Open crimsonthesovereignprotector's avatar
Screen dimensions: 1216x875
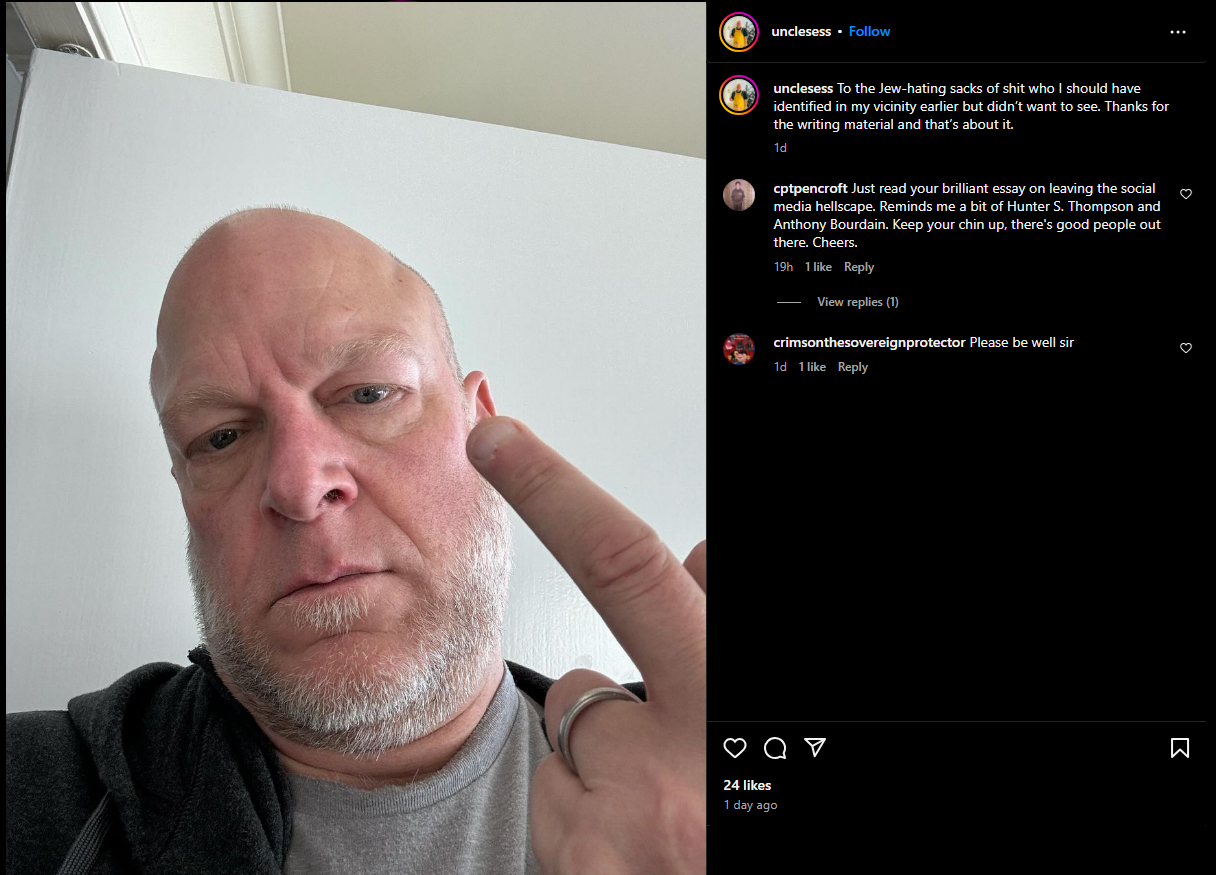click(739, 349)
